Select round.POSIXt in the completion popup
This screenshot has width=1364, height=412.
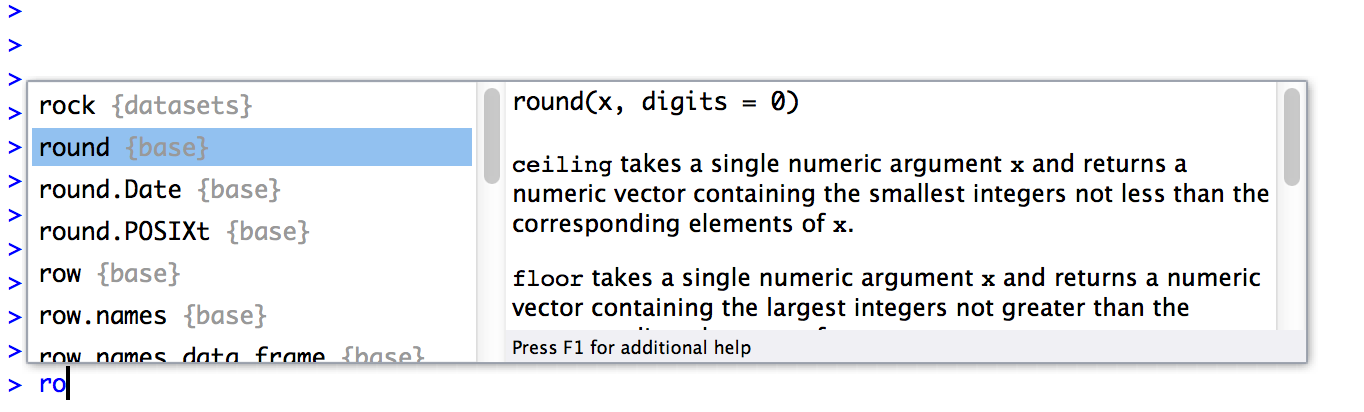click(125, 231)
